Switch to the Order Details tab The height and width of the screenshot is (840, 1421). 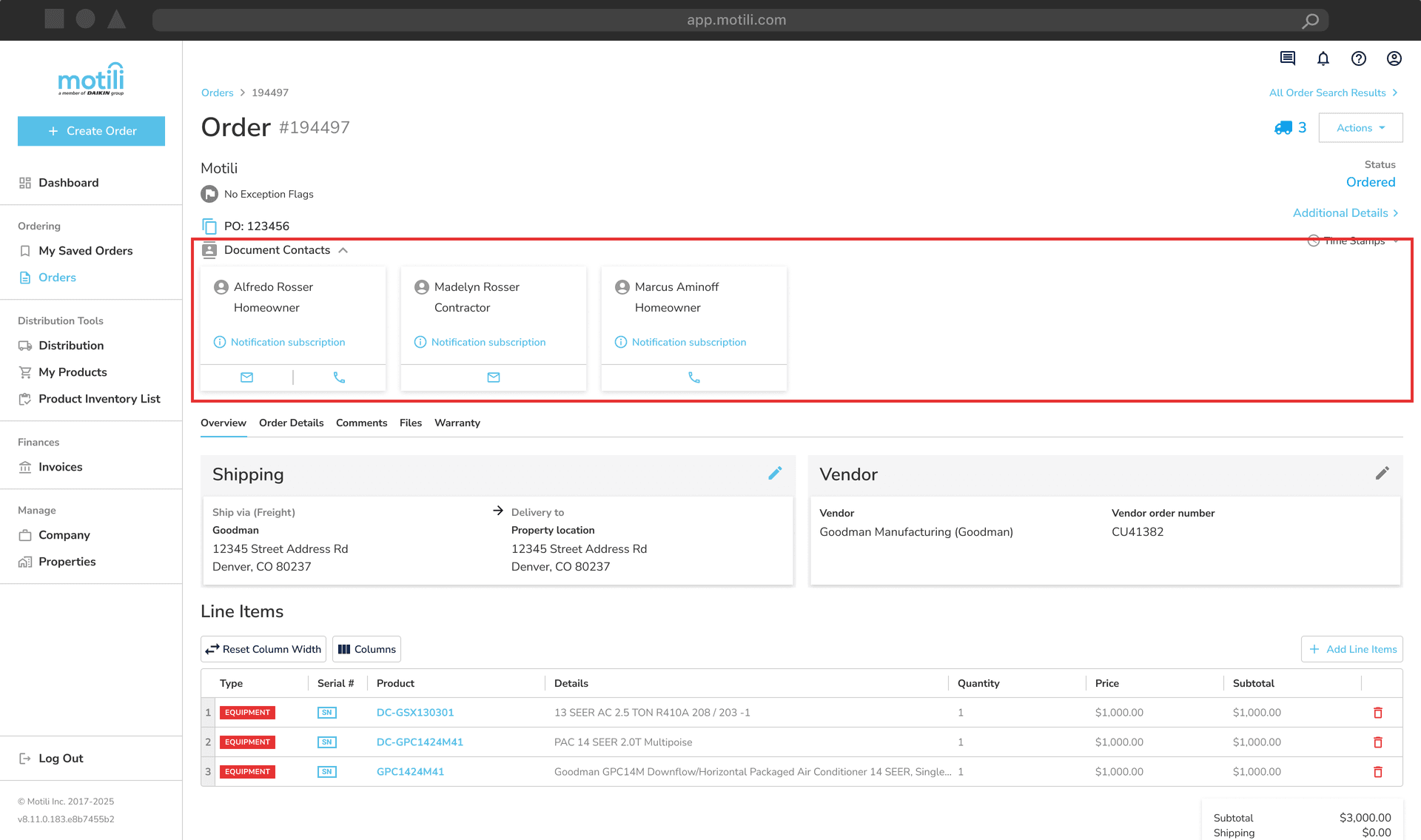click(x=291, y=423)
